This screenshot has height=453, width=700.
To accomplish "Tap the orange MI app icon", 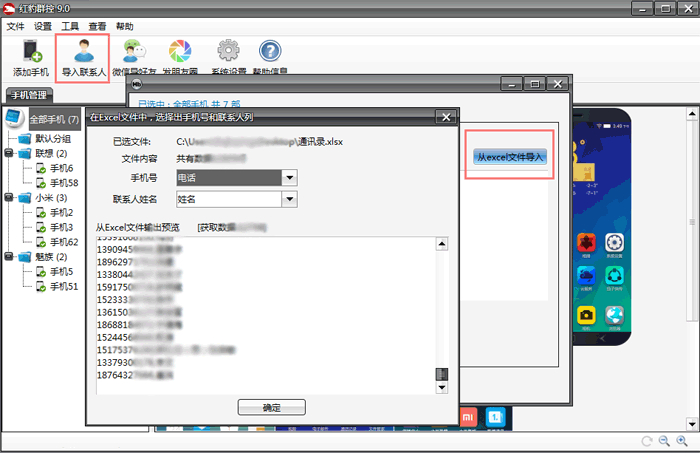I will (468, 417).
